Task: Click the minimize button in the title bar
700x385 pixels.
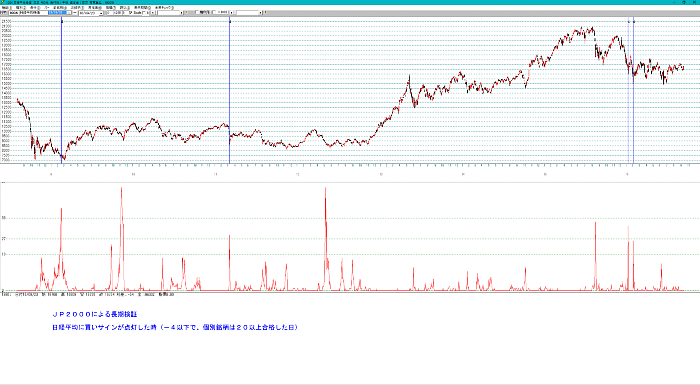Action: [x=674, y=2]
